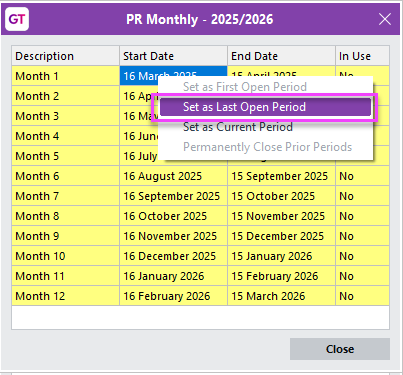Click the End Date column header

[281, 56]
